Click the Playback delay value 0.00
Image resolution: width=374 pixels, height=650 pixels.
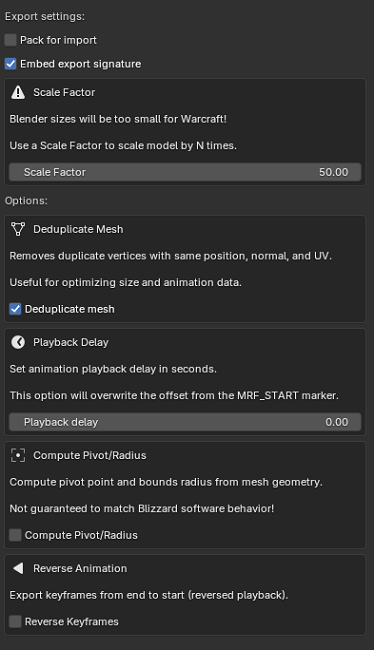(x=337, y=422)
